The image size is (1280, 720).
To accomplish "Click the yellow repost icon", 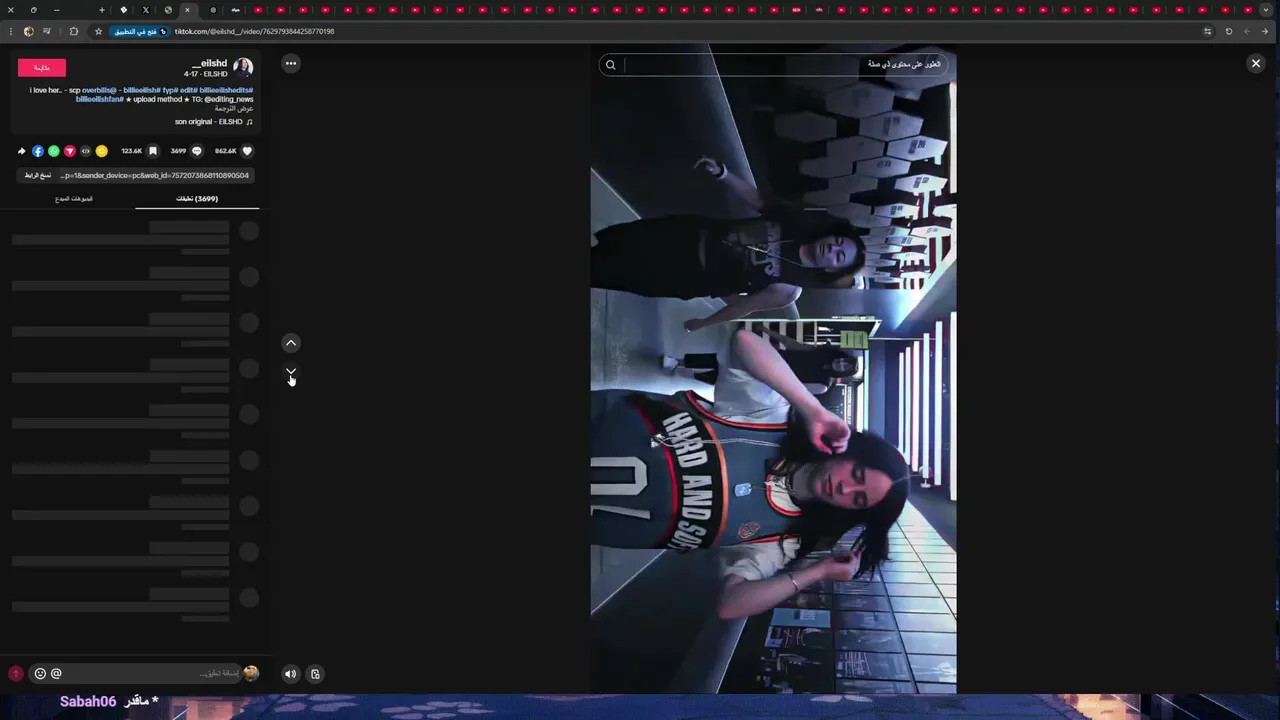I will click(x=101, y=151).
